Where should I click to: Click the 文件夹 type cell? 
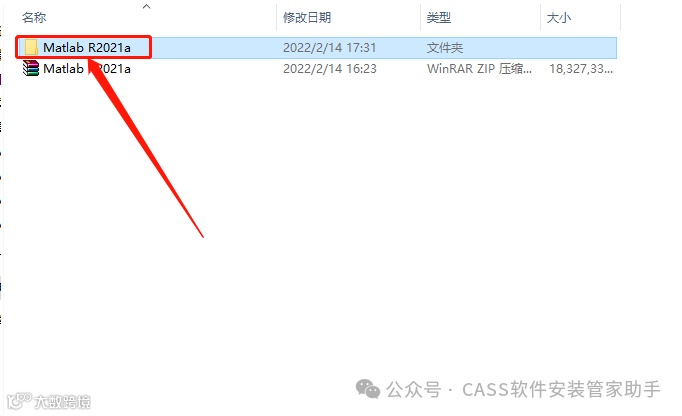(x=445, y=47)
